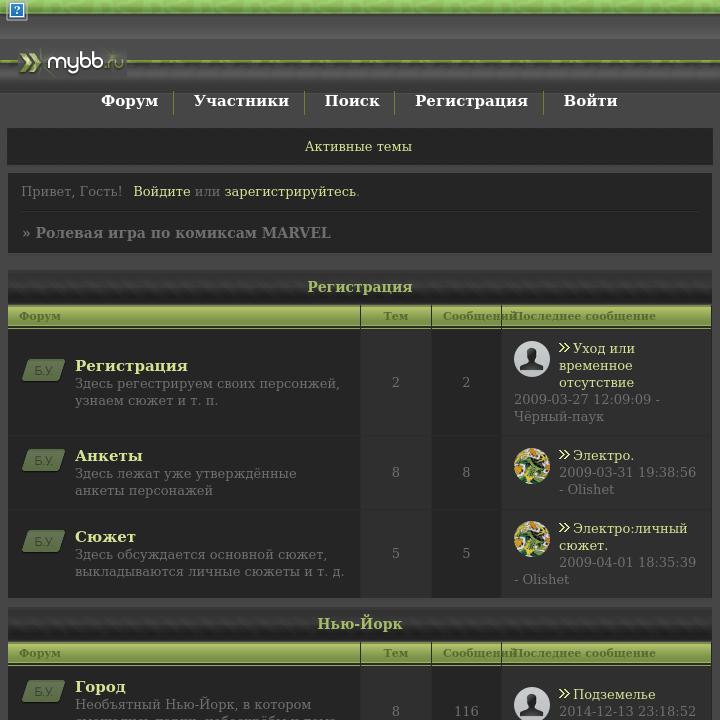This screenshot has width=720, height=720.
Task: Click the blue question mark icon
Action: point(17,10)
